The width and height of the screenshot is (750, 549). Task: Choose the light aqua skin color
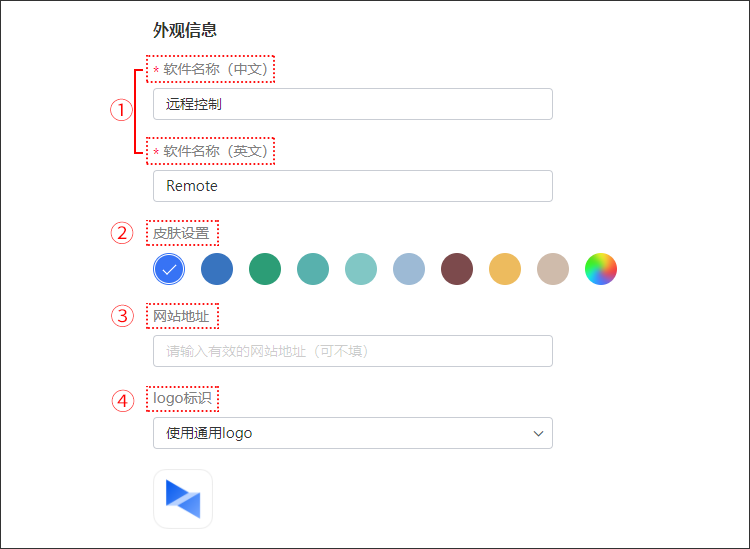(x=361, y=269)
